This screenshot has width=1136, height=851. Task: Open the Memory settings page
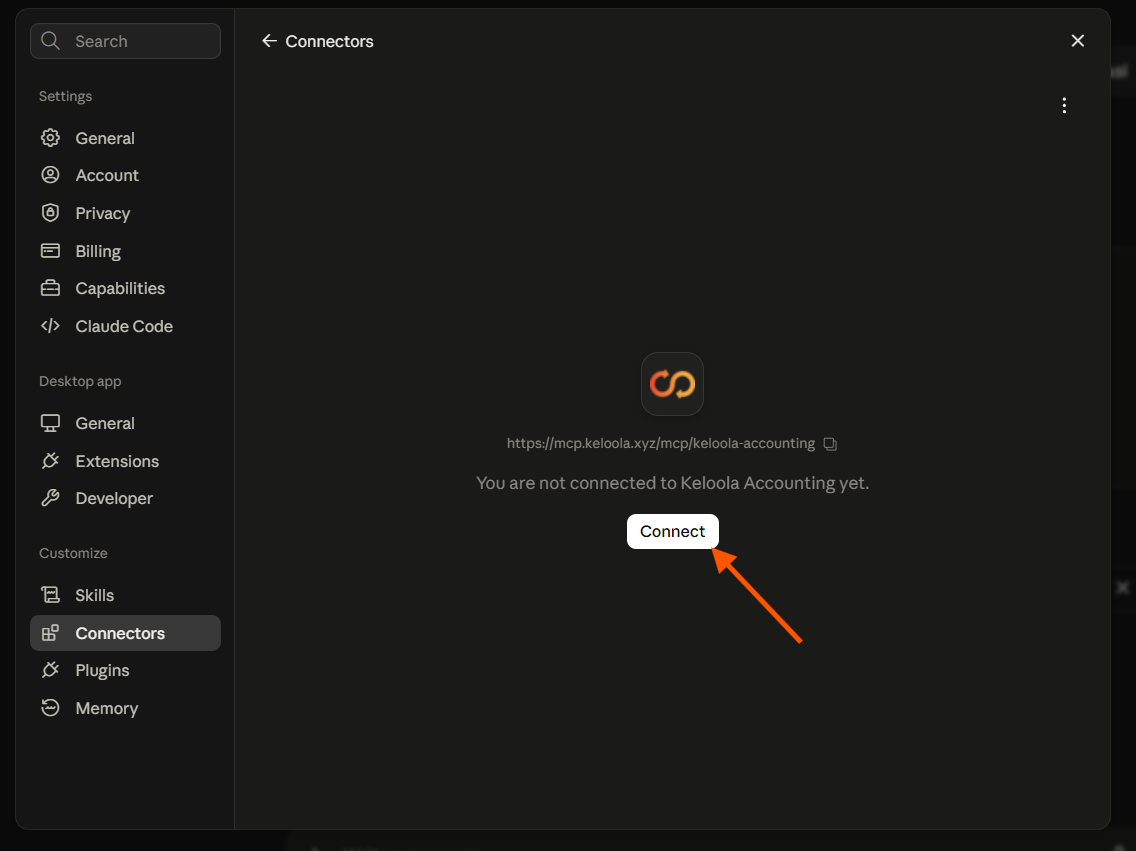pos(125,708)
